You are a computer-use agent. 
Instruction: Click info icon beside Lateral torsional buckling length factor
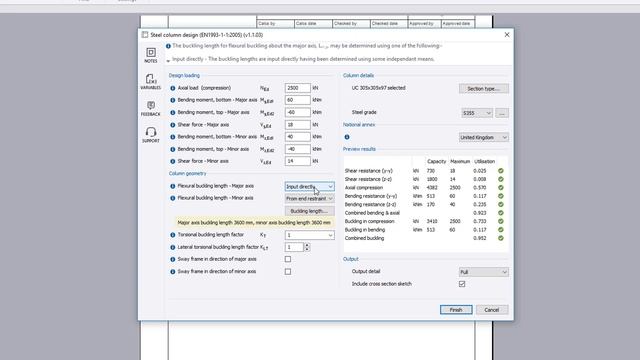(x=173, y=247)
